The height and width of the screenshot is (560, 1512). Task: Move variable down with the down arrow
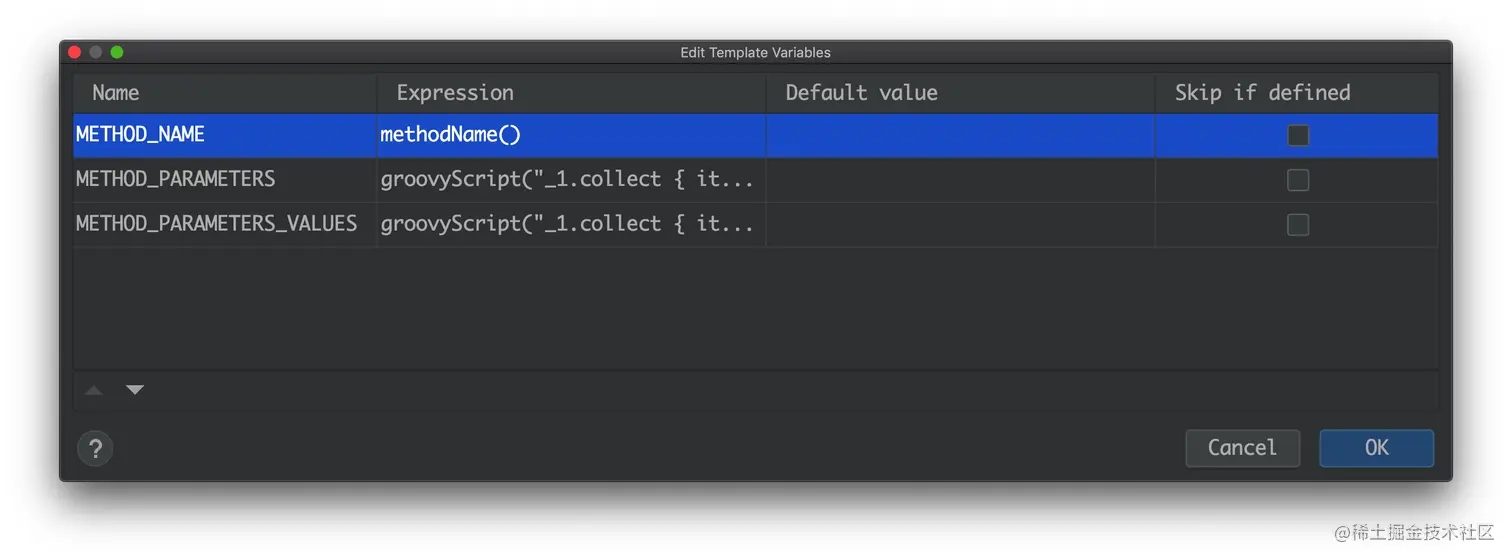(x=135, y=390)
